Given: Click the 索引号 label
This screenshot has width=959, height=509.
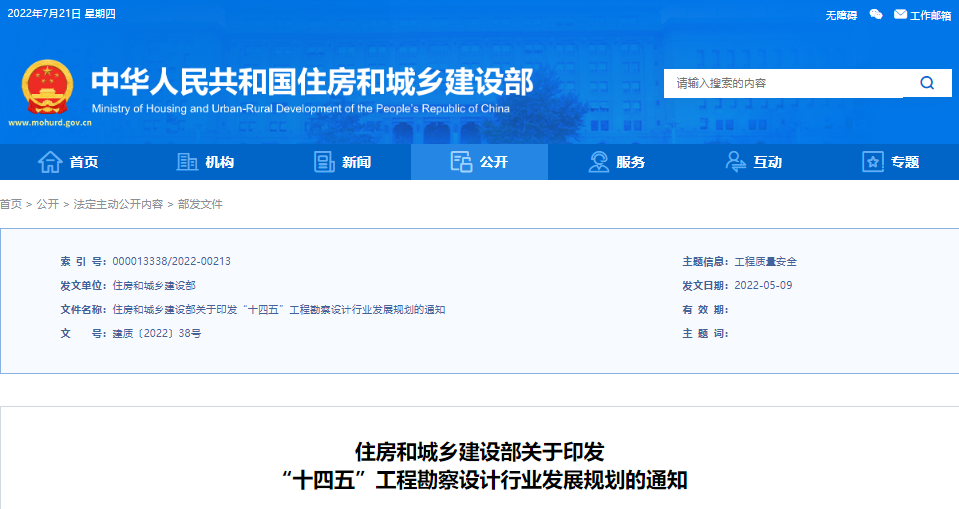Looking at the screenshot, I should click(84, 261).
